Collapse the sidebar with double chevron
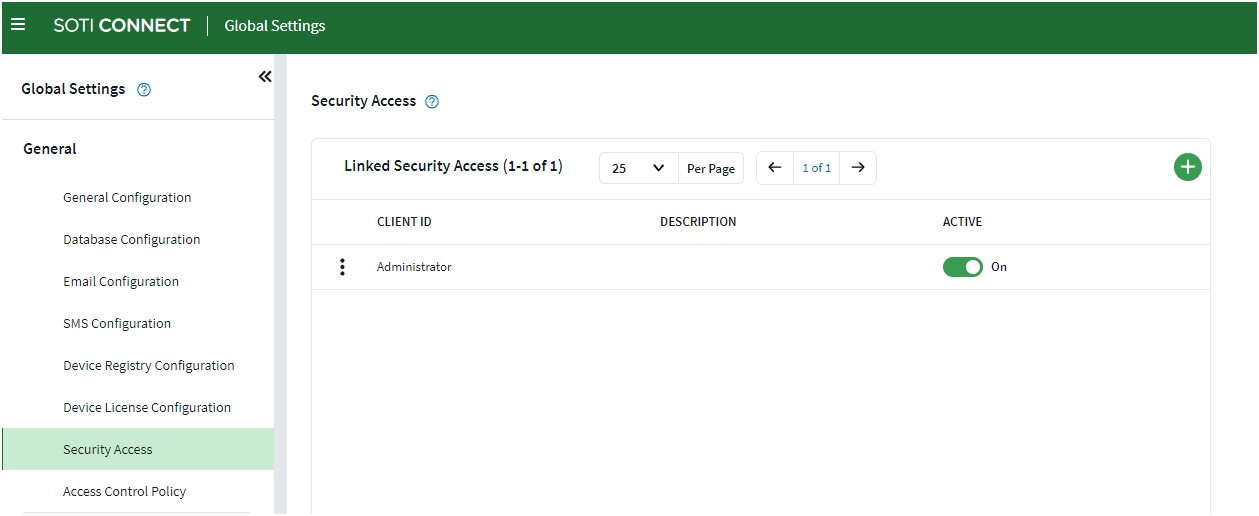This screenshot has width=1259, height=516. coord(265,77)
